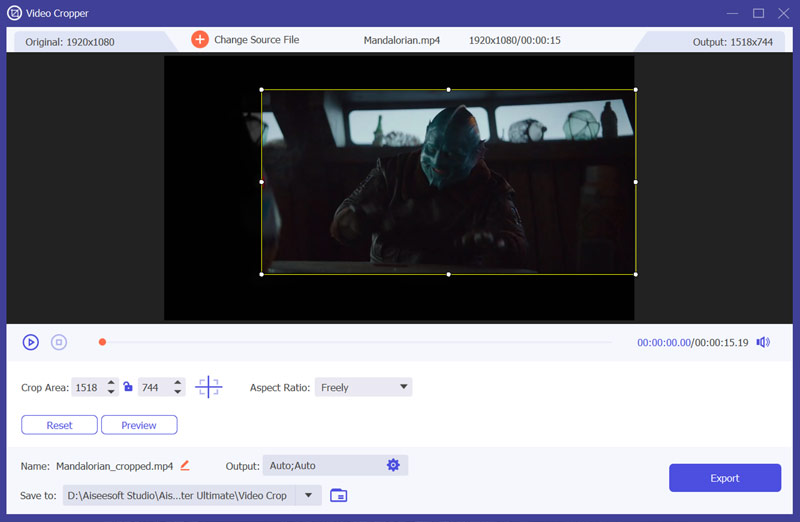Click the Preview button
The height and width of the screenshot is (522, 800).
139,425
